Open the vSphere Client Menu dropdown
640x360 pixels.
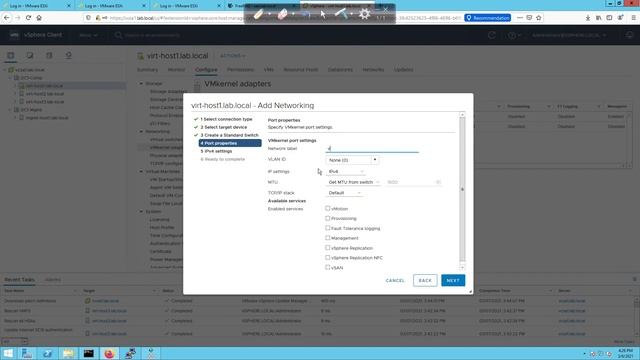(x=88, y=35)
